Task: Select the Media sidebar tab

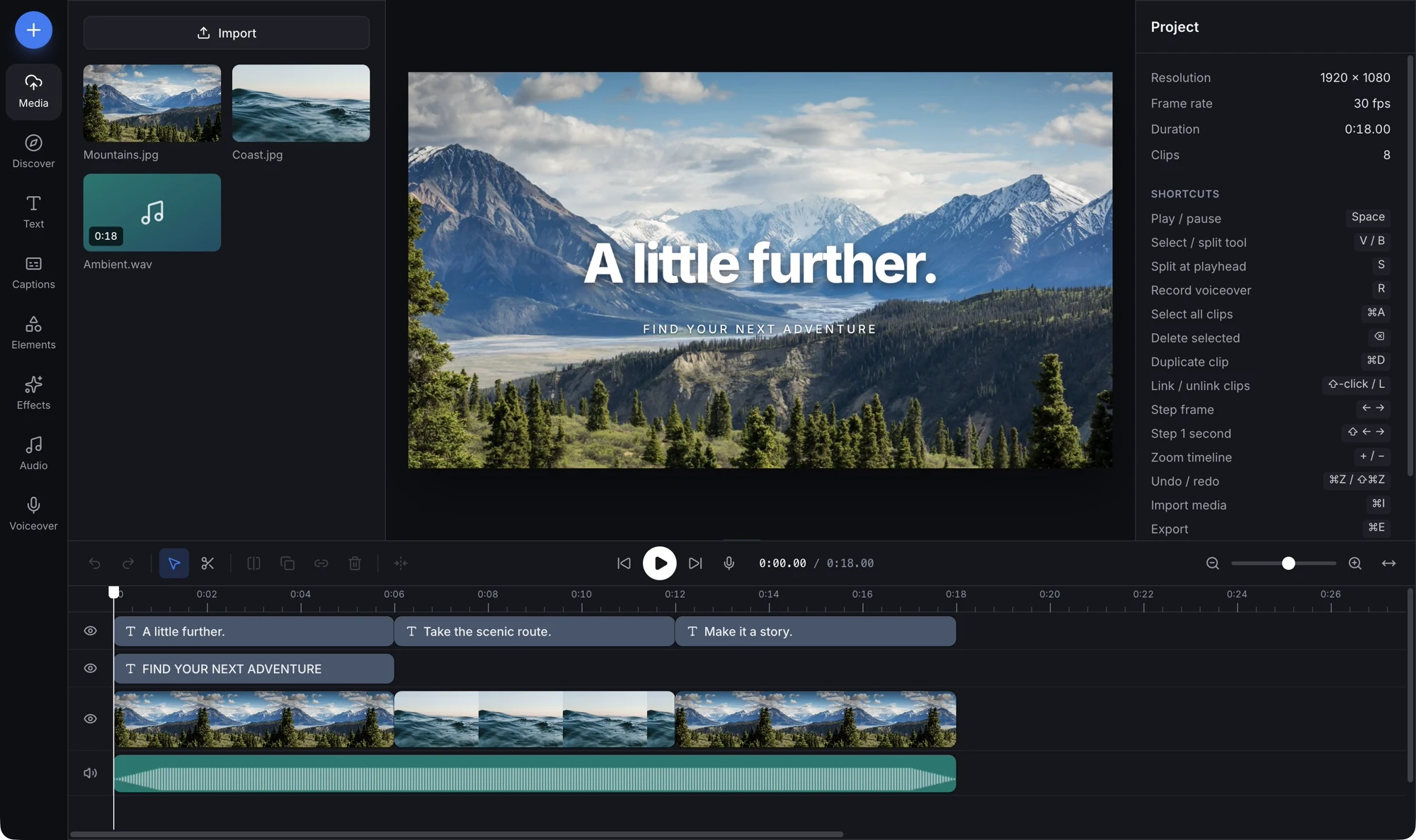Action: pyautogui.click(x=33, y=92)
